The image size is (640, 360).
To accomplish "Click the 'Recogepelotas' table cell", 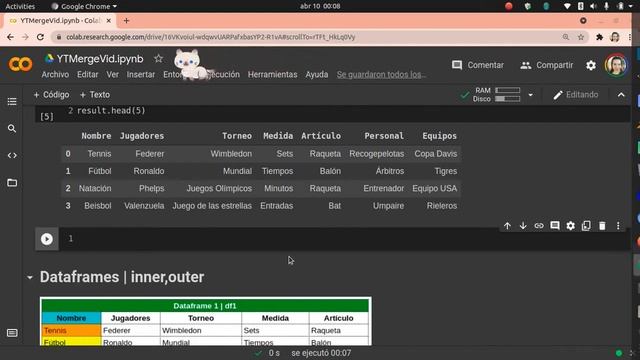I will (x=376, y=154).
